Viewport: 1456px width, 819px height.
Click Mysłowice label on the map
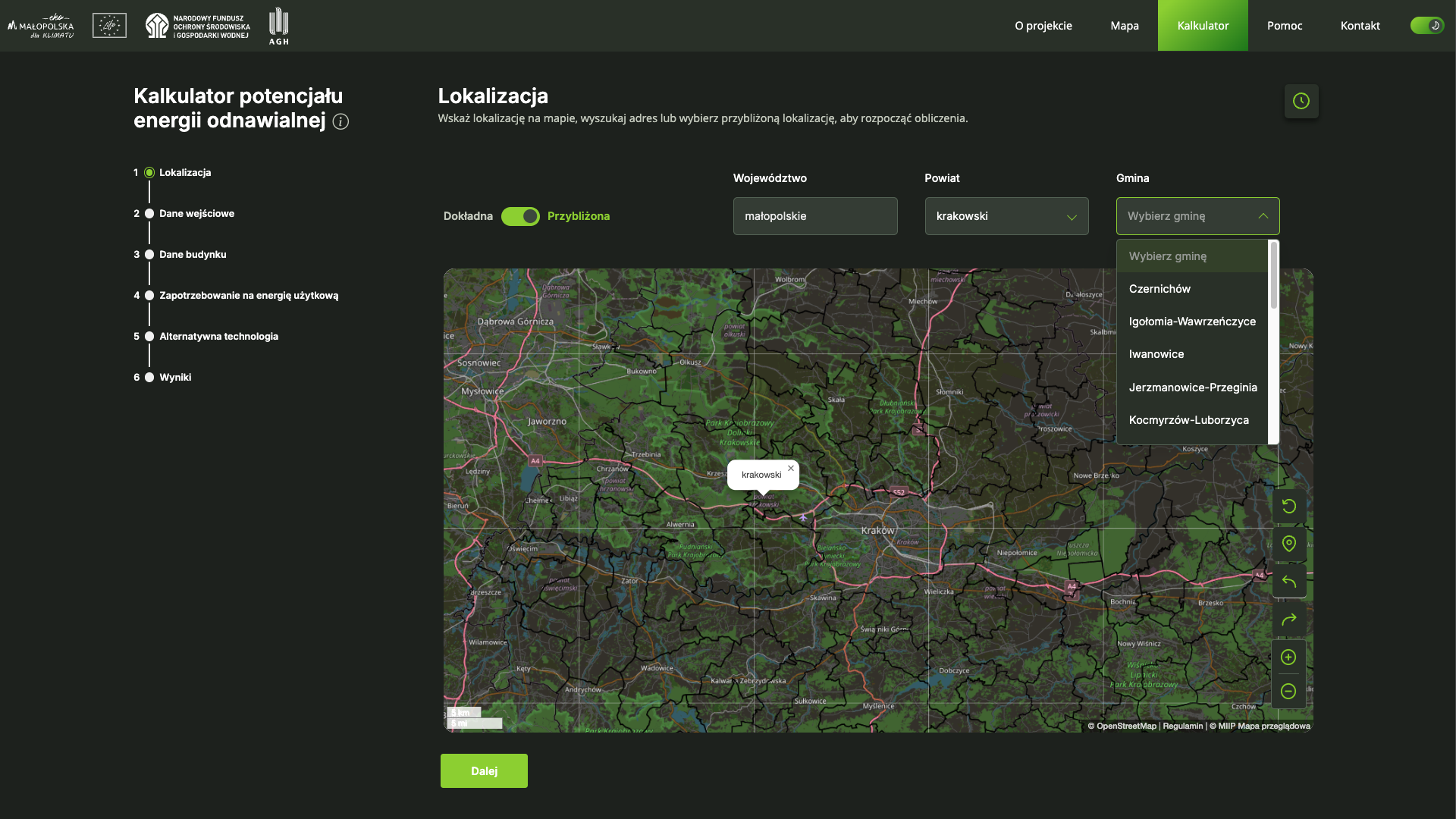click(482, 391)
